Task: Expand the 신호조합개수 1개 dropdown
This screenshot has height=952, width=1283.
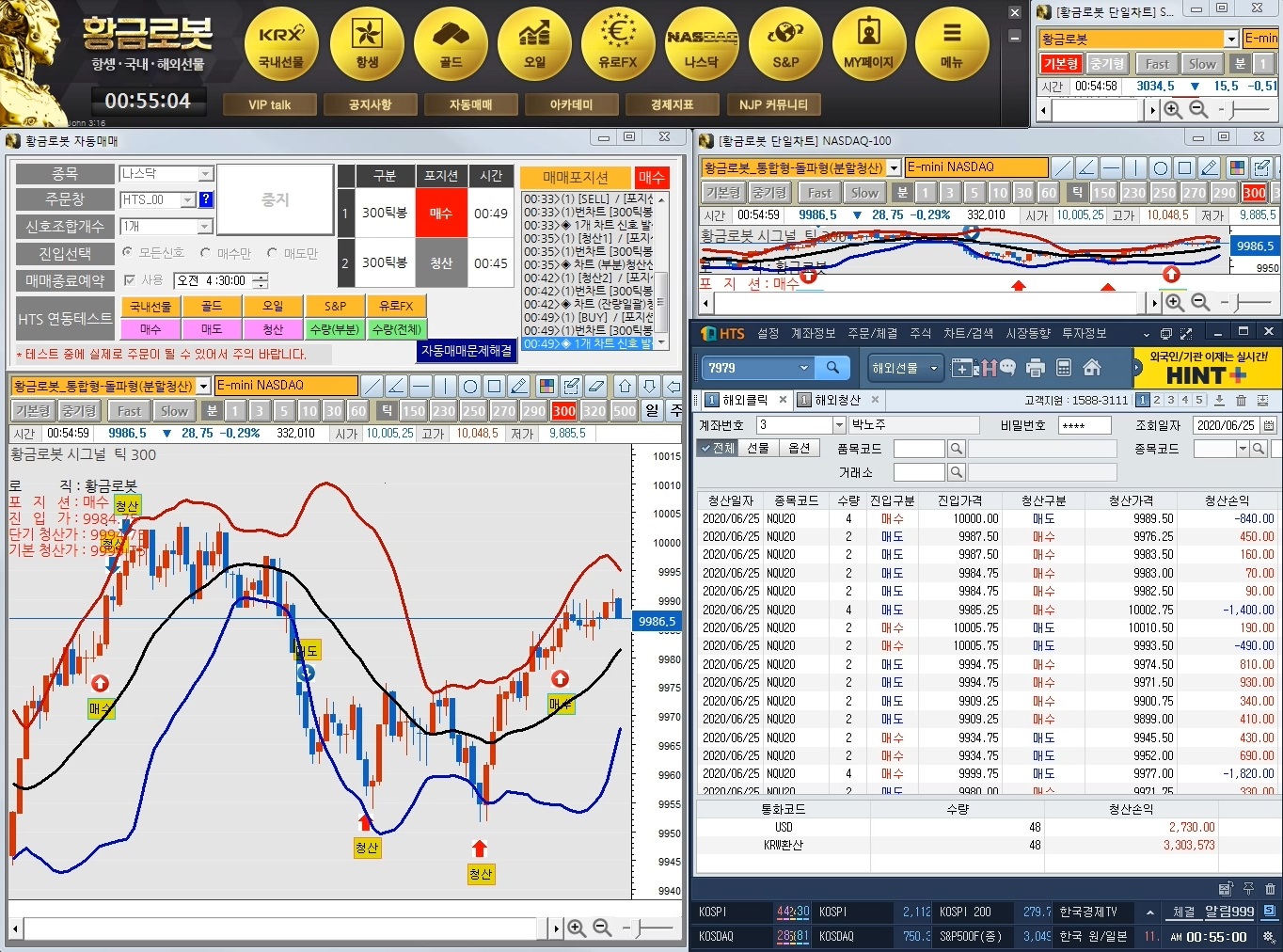Action: pos(205,227)
